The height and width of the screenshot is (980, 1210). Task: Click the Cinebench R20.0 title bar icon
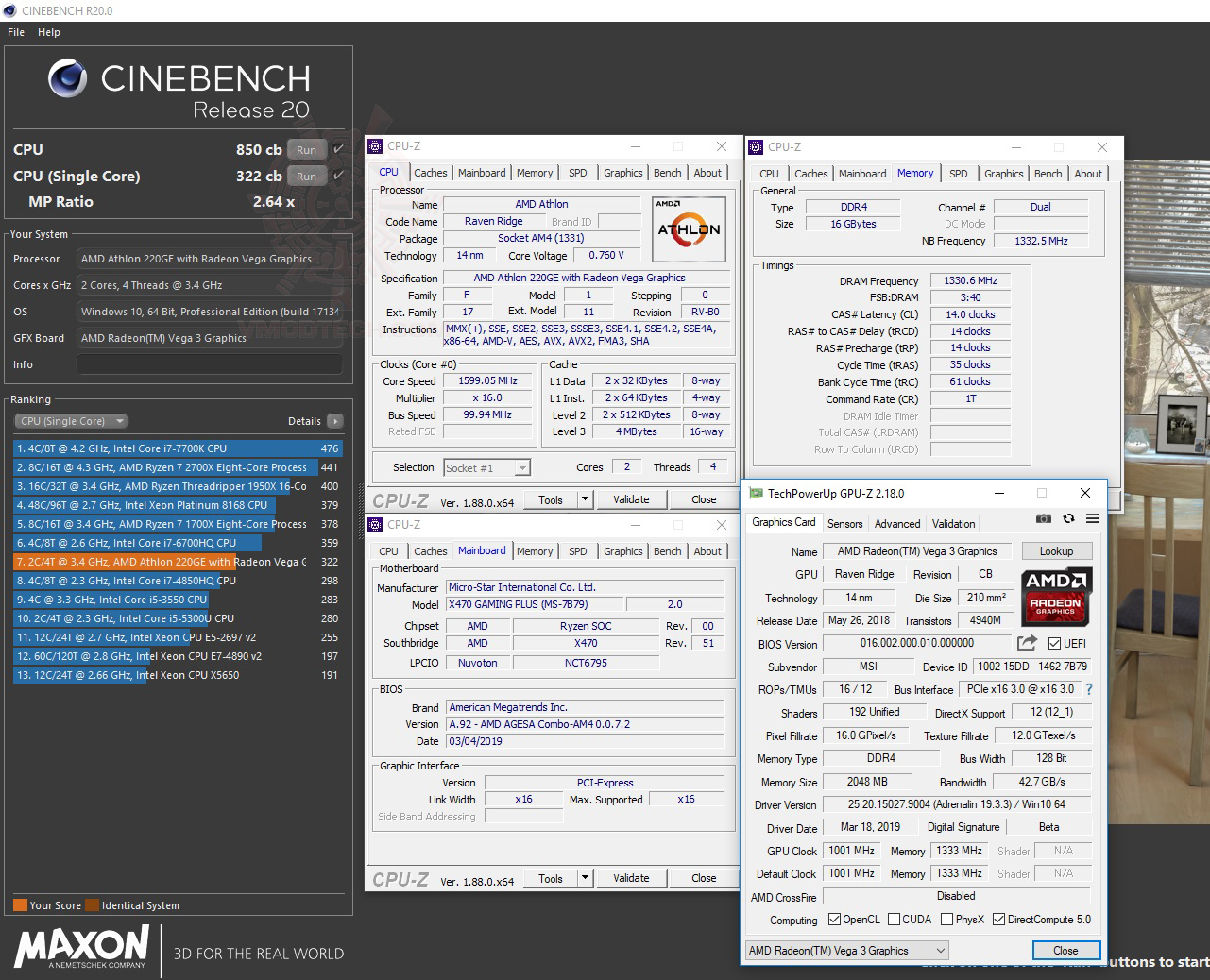[x=10, y=10]
